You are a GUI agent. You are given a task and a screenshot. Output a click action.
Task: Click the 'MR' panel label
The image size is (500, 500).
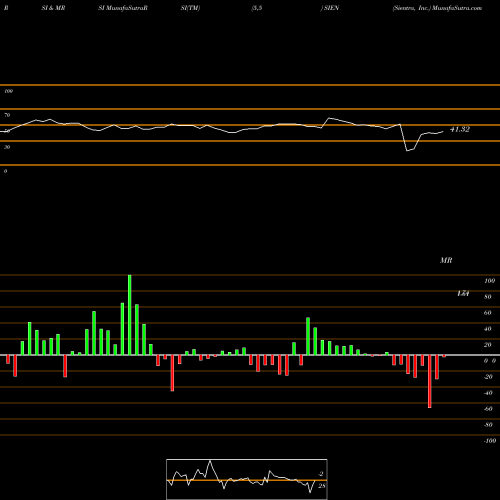click(x=446, y=260)
